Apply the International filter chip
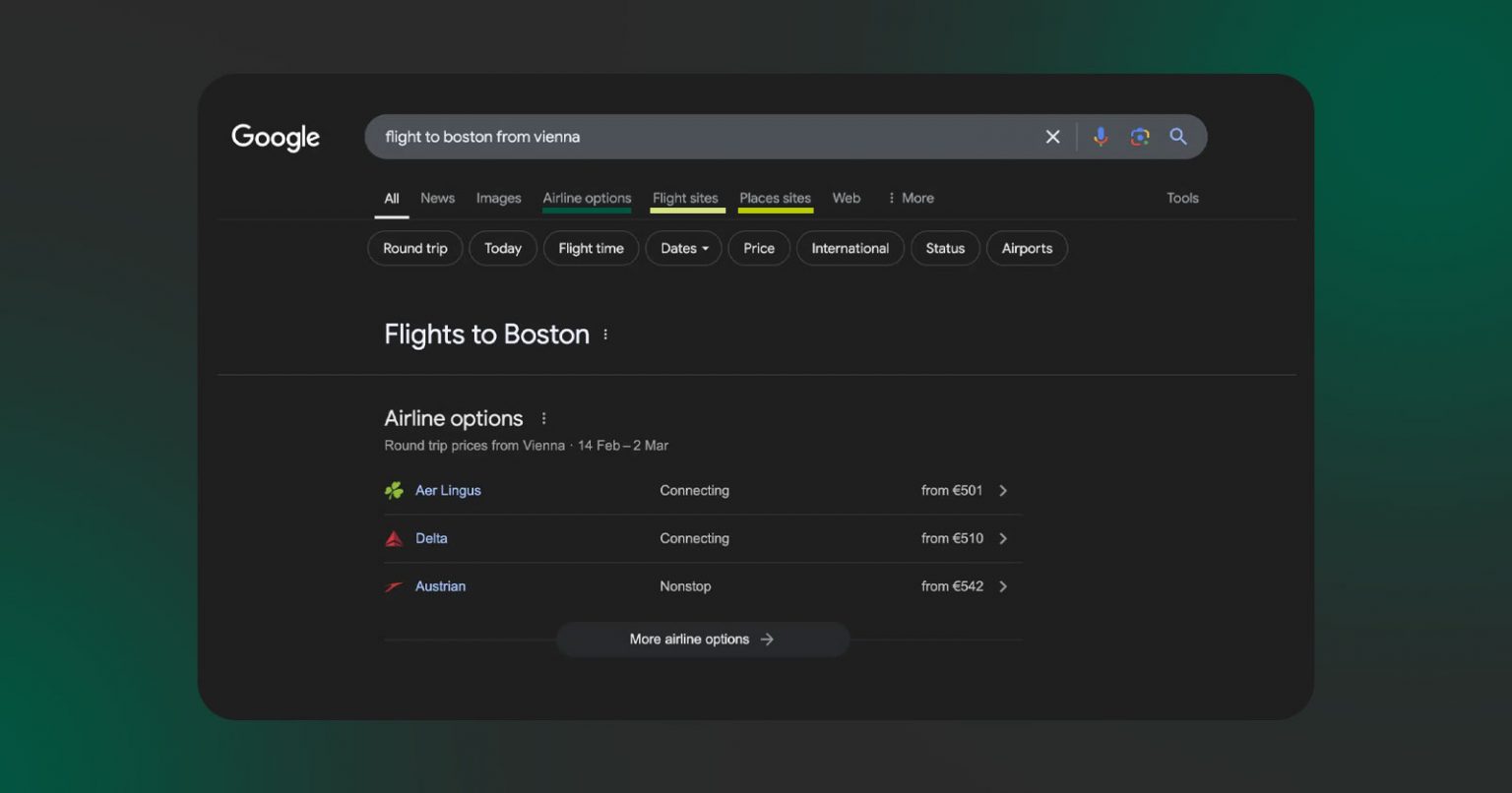 850,248
